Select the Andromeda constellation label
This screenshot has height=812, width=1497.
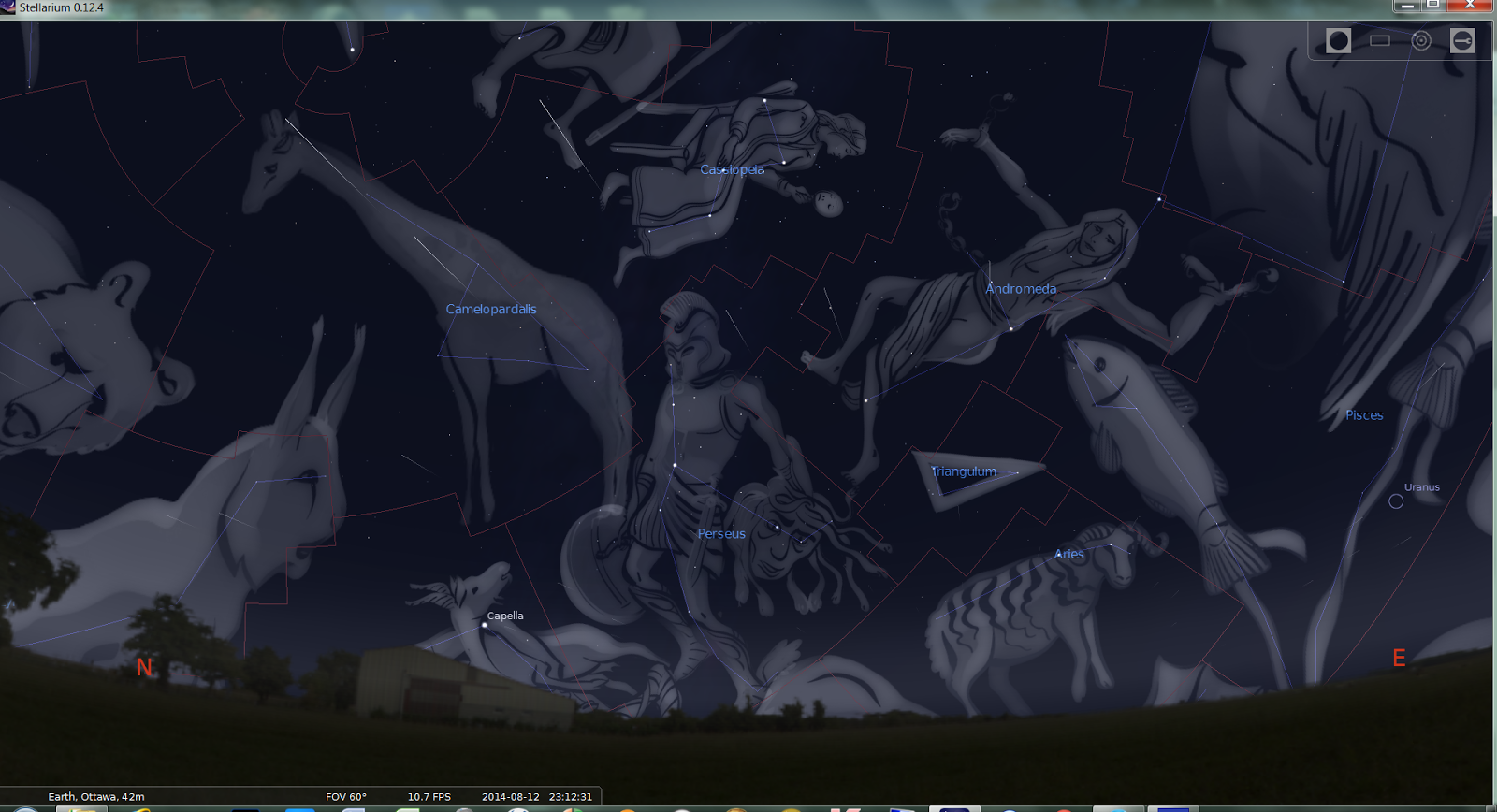coord(1021,288)
